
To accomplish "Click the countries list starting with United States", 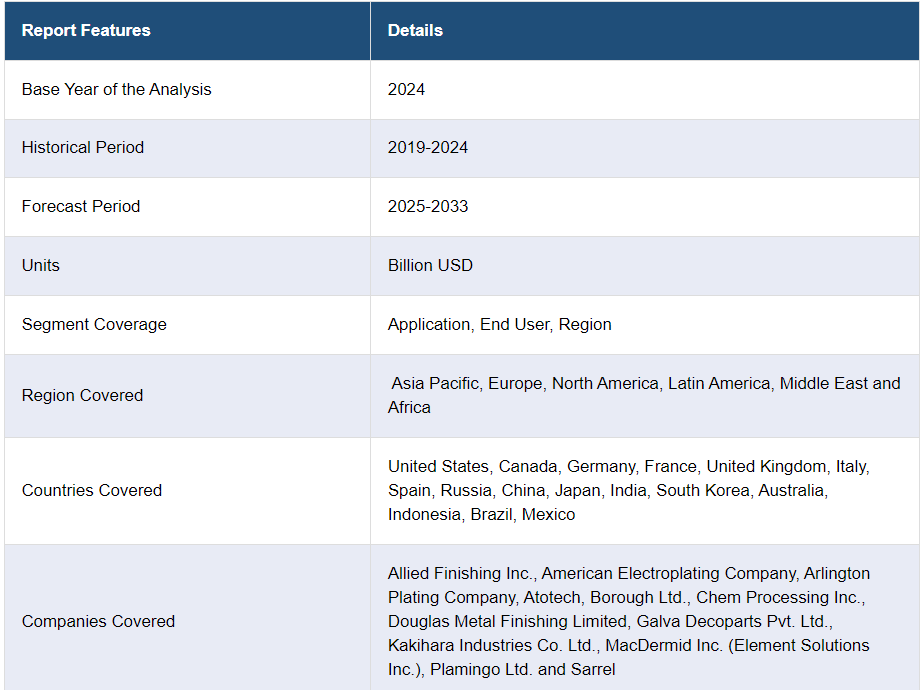I will point(628,466).
